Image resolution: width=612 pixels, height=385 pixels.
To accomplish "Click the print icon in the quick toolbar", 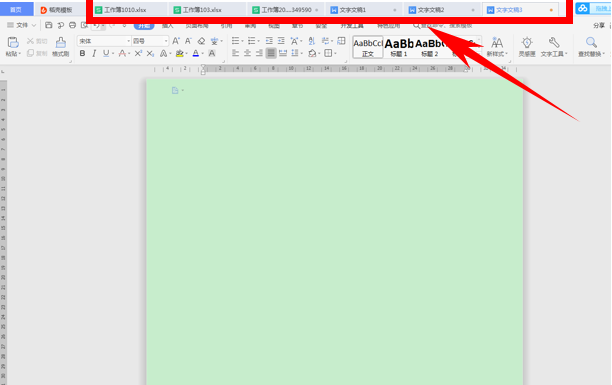I will pyautogui.click(x=72, y=25).
